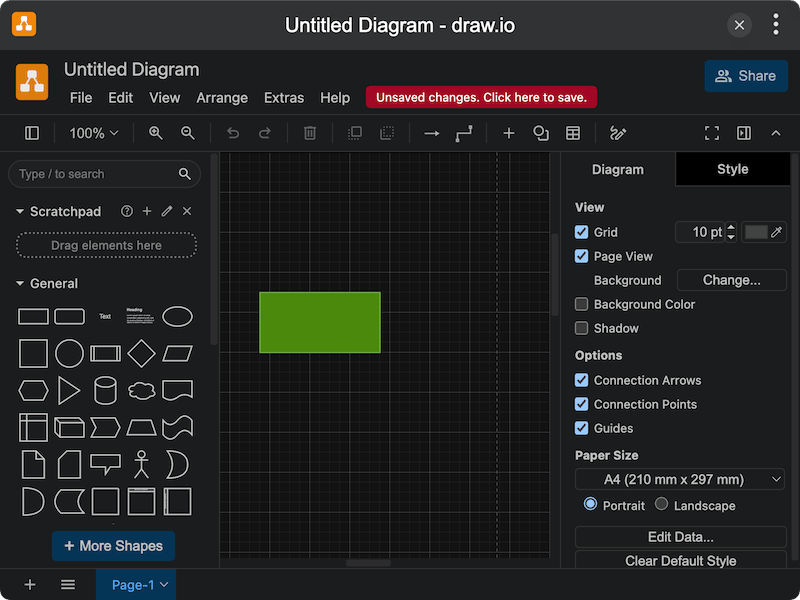Viewport: 800px width, 600px height.
Task: Open the Edit menu
Action: point(120,97)
